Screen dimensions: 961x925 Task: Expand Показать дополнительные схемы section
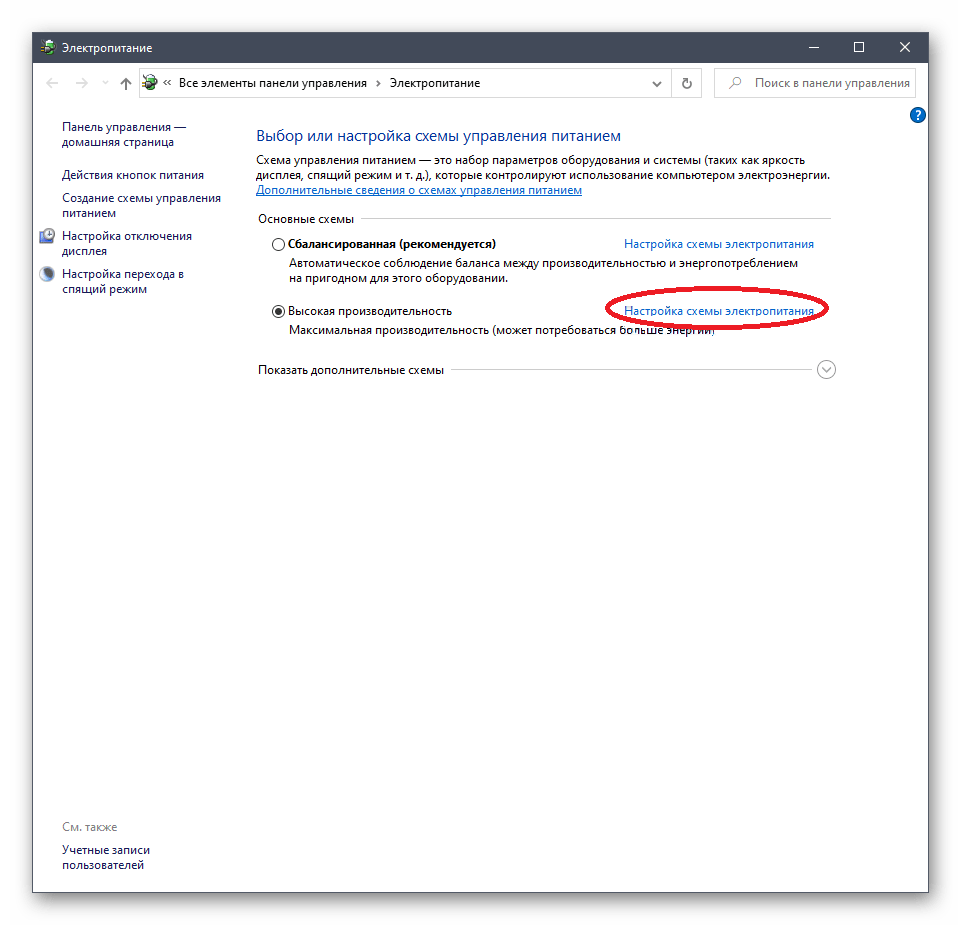click(826, 370)
